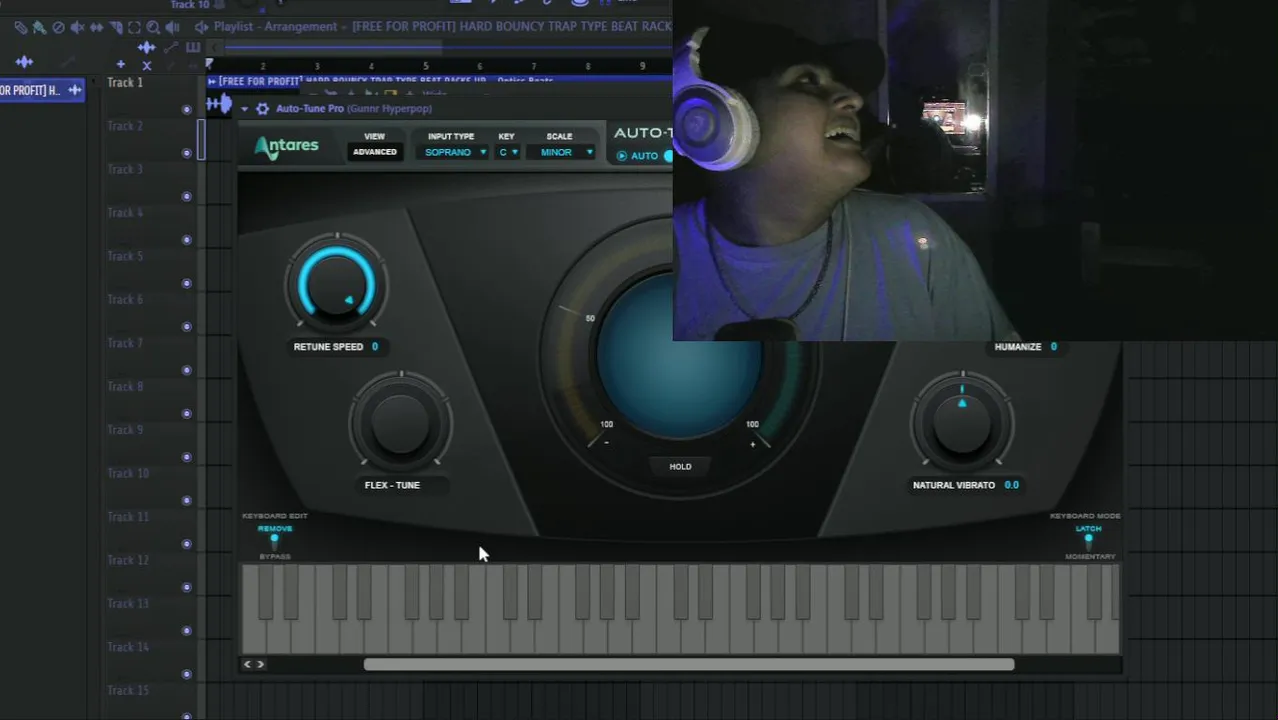This screenshot has width=1278, height=720.
Task: Select the Zoom magnifier tool in playlist toolbar
Action: (153, 28)
